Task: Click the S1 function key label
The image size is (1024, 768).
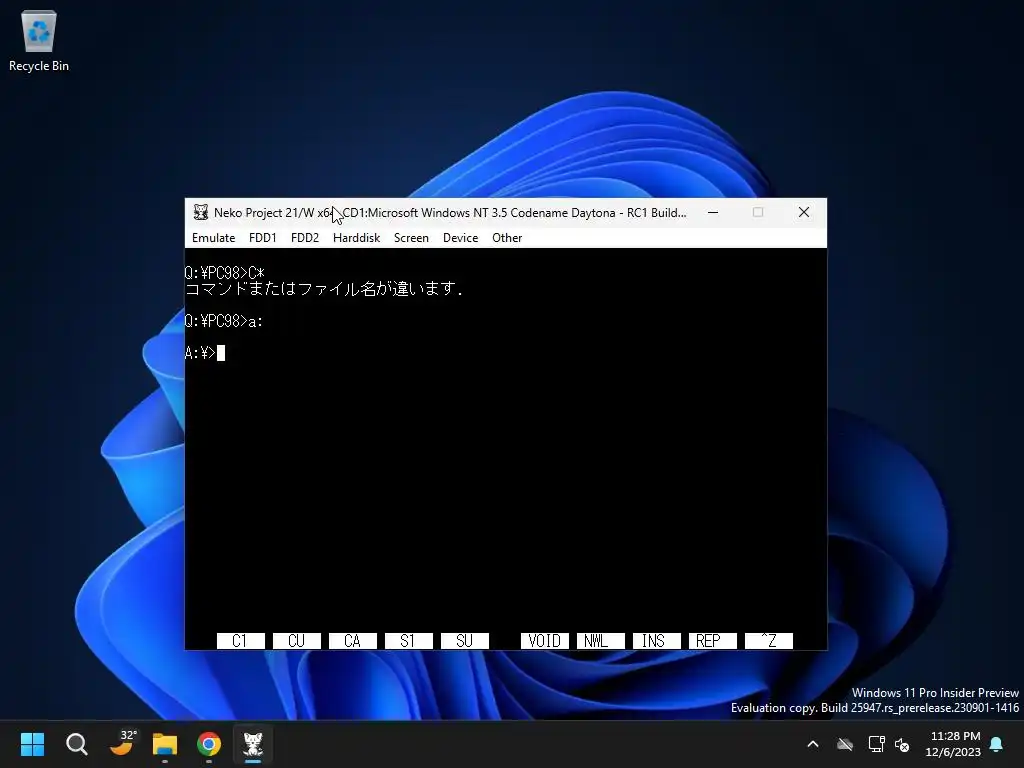Action: coord(409,641)
